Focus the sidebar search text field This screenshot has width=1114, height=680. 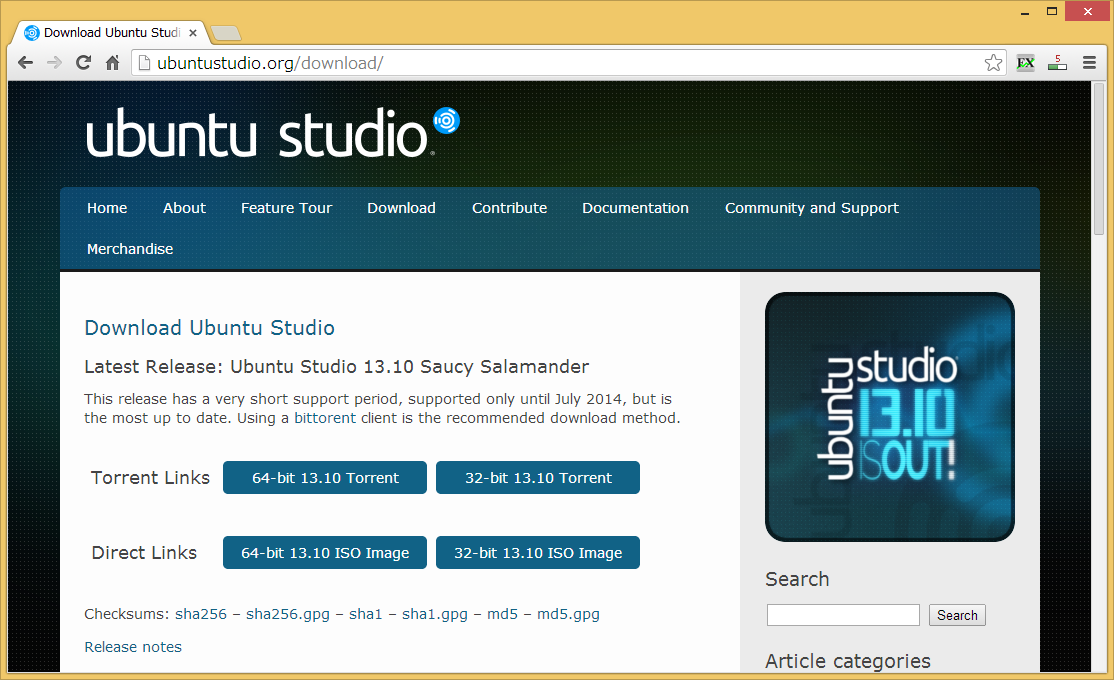pyautogui.click(x=843, y=615)
